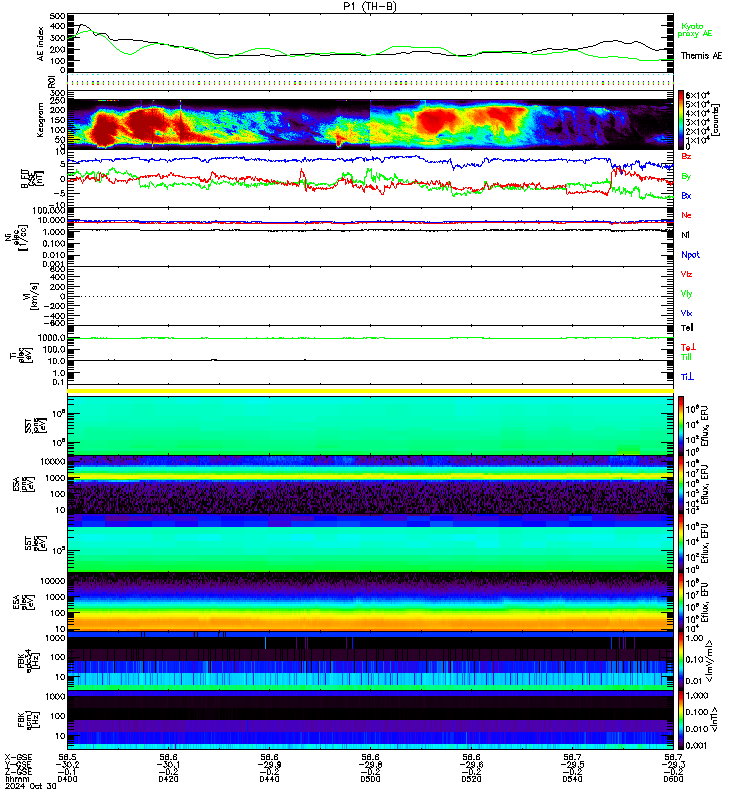Click the red Ne density legend label
The height and width of the screenshot is (800, 750).
click(686, 215)
